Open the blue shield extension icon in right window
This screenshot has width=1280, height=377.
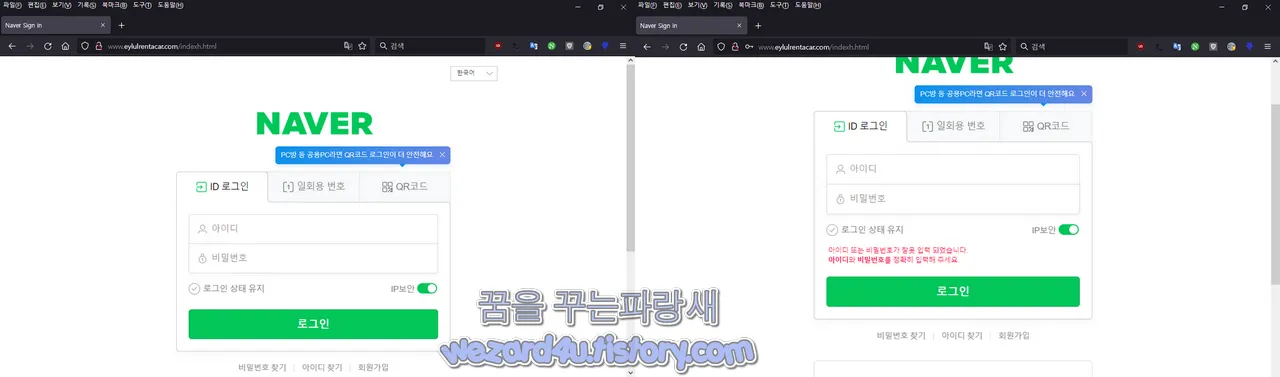tap(1249, 46)
